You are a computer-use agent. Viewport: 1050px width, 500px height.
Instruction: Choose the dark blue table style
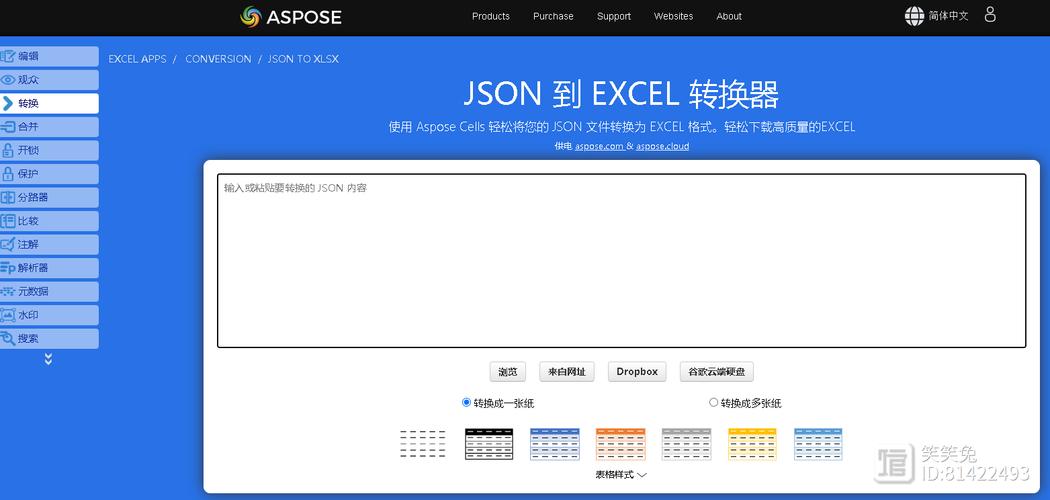point(554,444)
